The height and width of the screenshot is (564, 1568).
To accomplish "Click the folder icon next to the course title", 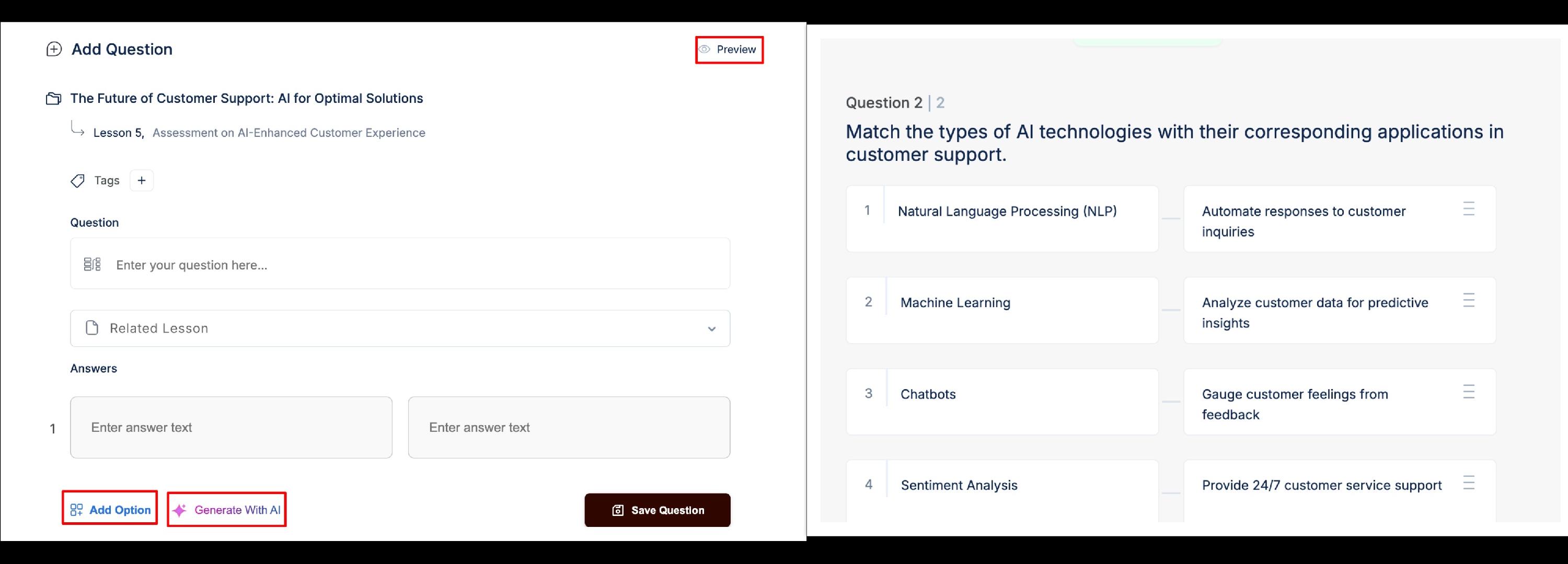I will pos(53,99).
